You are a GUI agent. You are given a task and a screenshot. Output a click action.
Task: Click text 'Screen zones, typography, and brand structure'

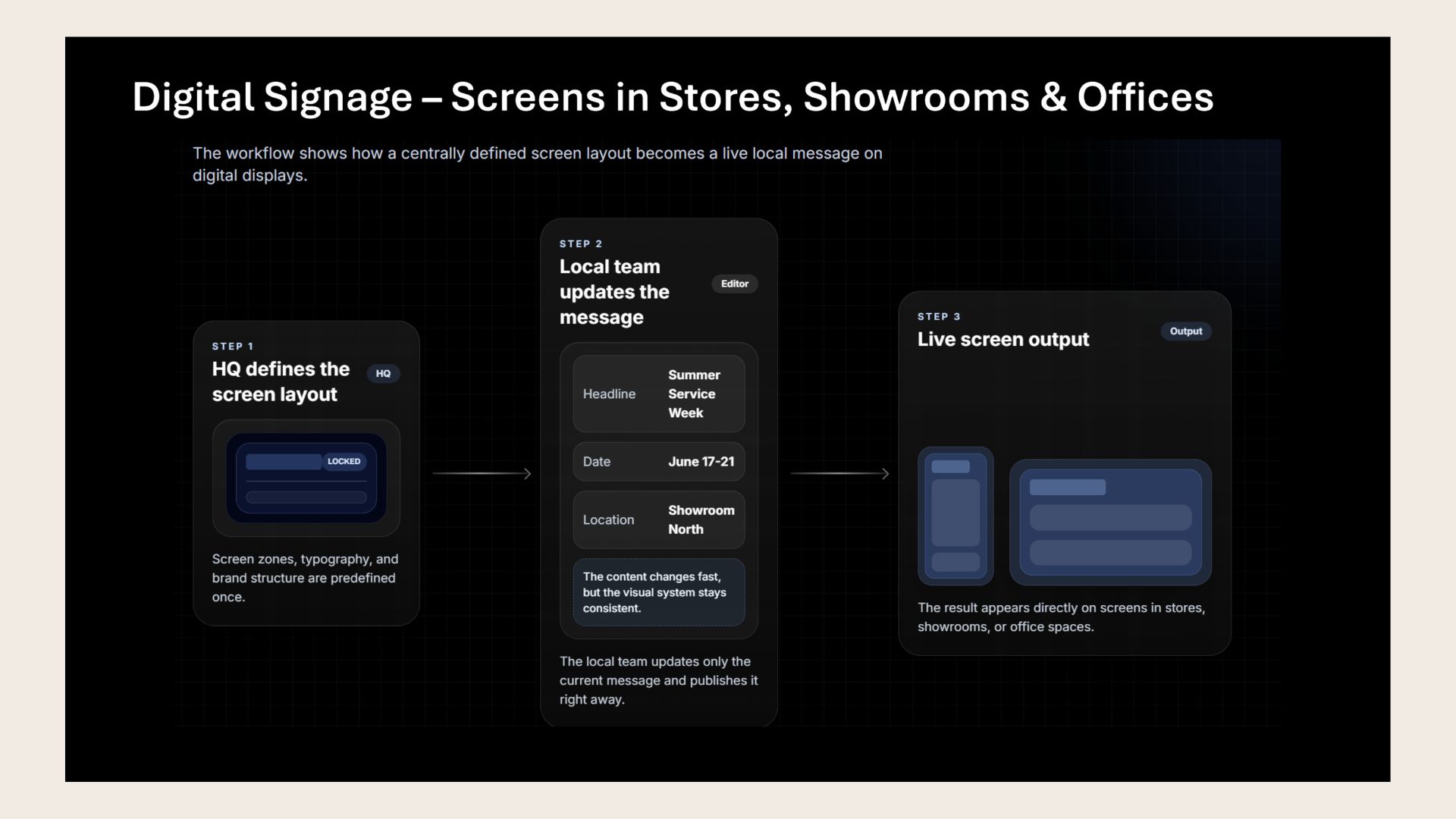point(305,578)
